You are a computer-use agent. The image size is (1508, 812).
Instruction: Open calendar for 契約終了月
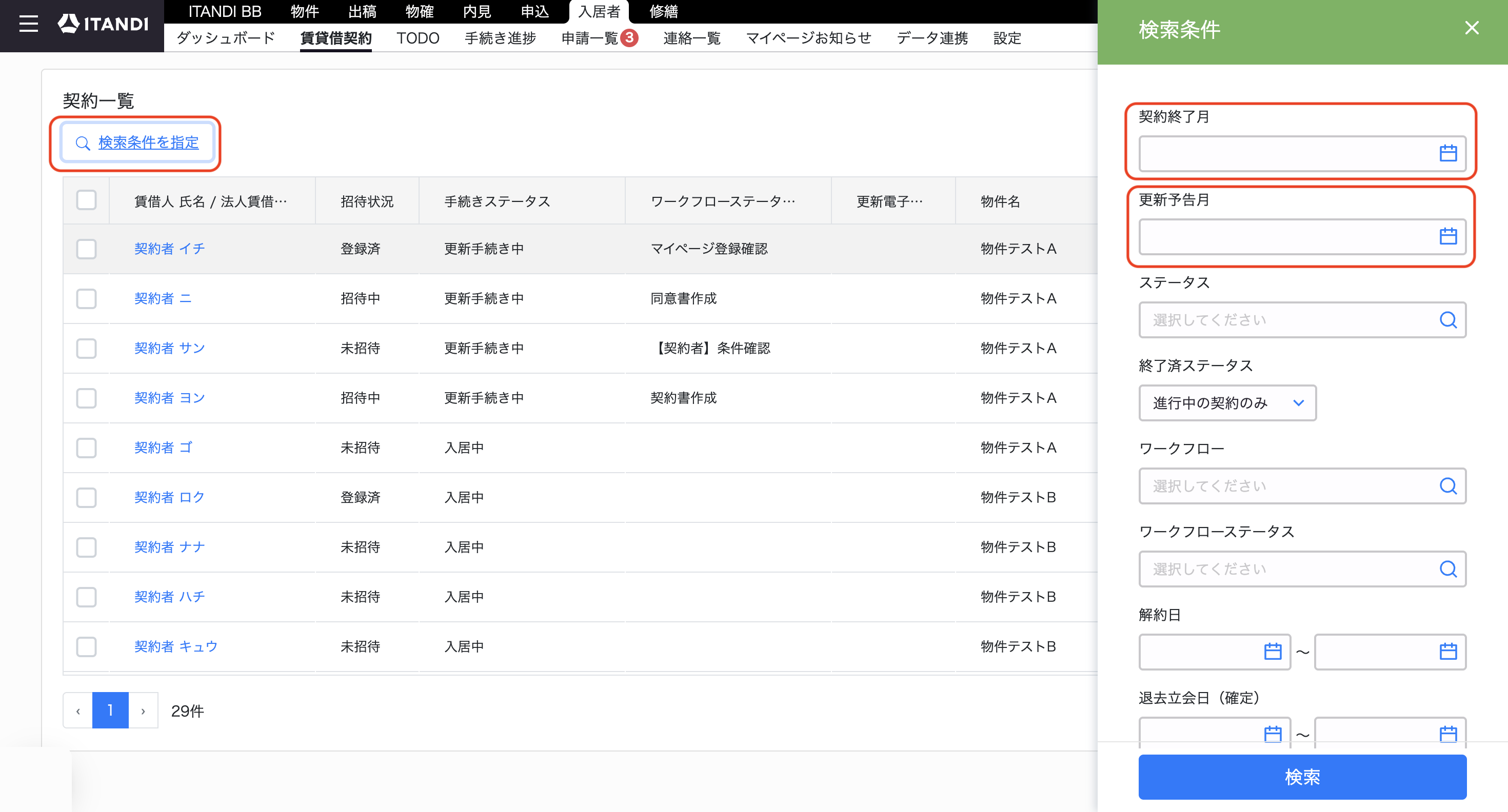click(1447, 153)
